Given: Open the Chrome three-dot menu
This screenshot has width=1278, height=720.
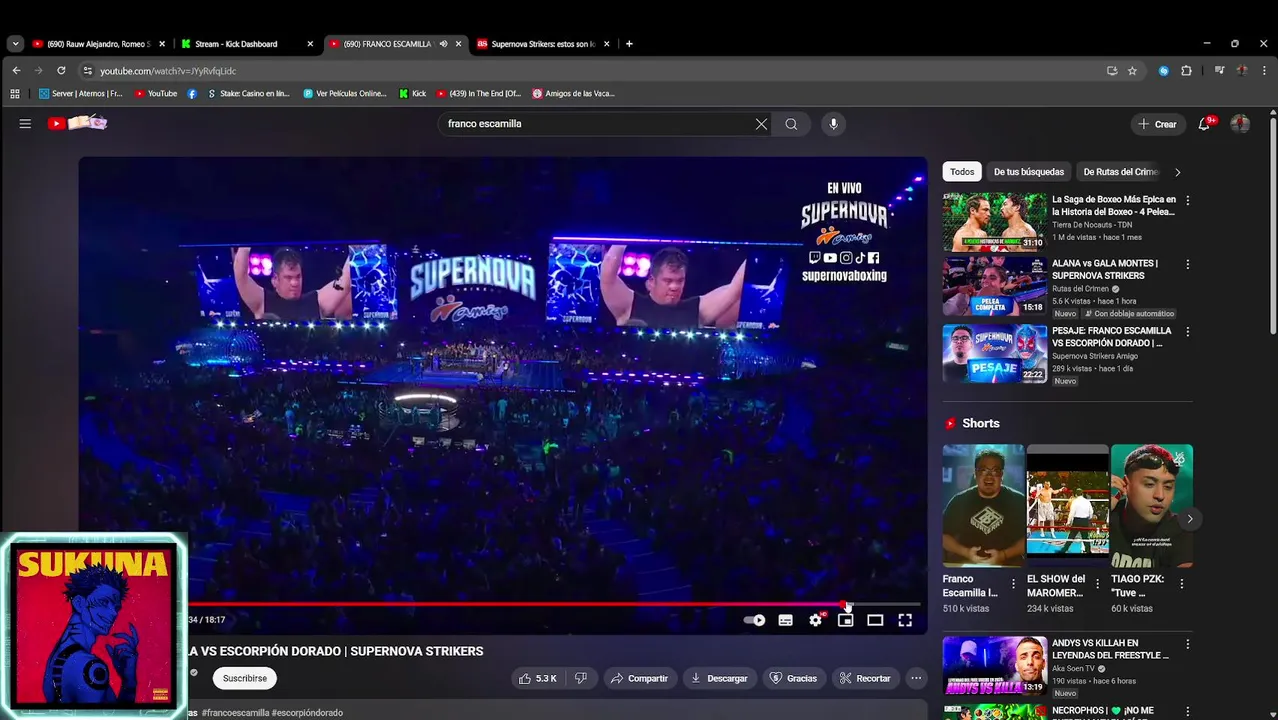Looking at the screenshot, I should point(1263,71).
